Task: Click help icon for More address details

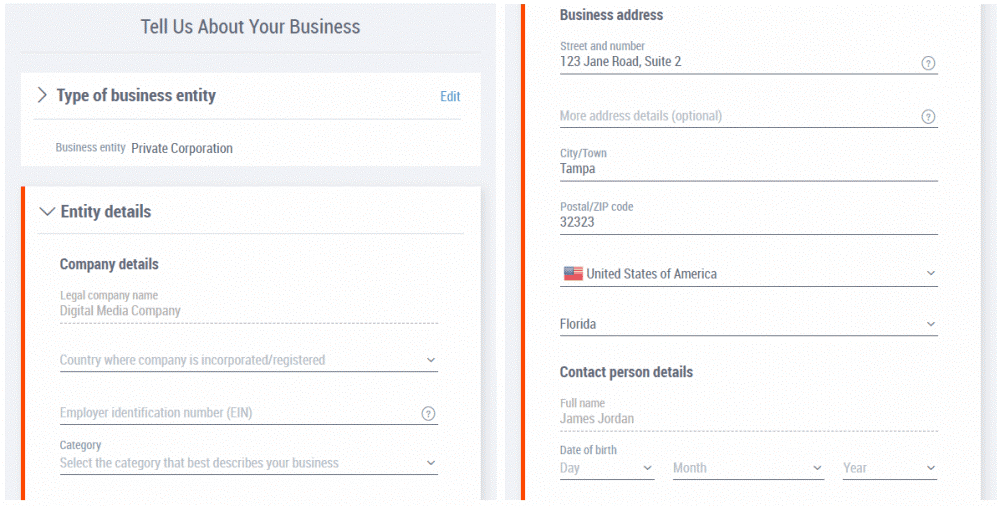Action: click(929, 117)
